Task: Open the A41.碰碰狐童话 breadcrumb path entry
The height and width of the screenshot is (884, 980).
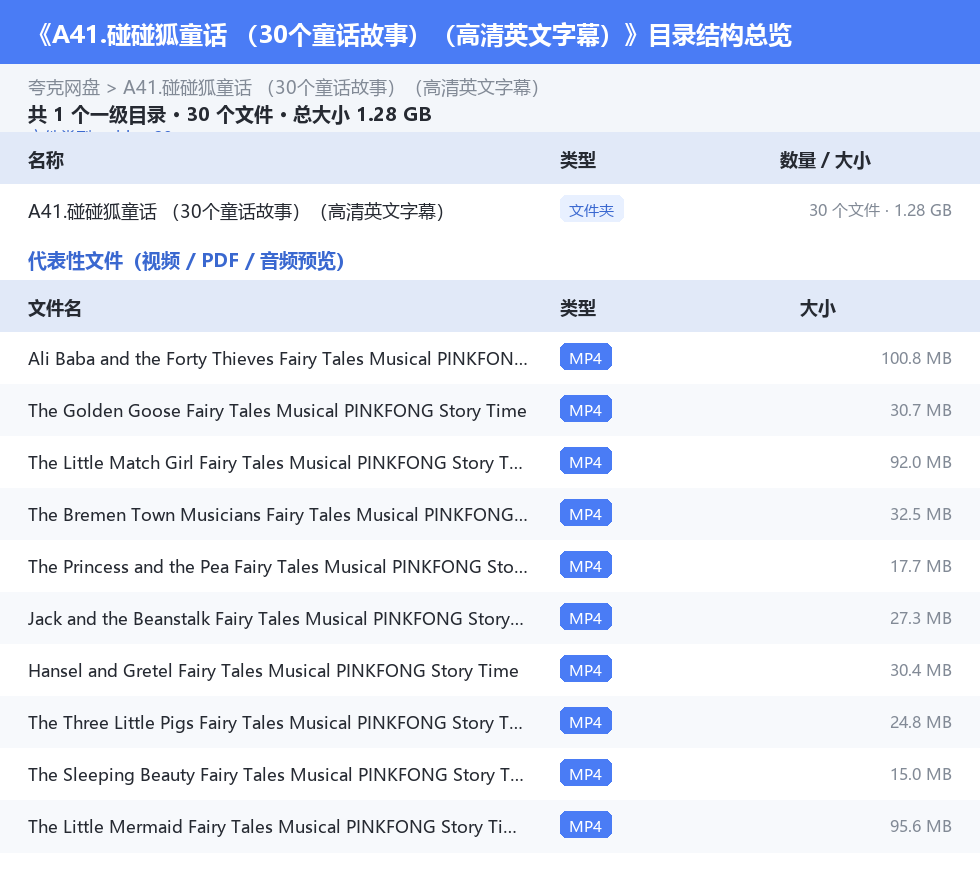Action: click(x=331, y=88)
